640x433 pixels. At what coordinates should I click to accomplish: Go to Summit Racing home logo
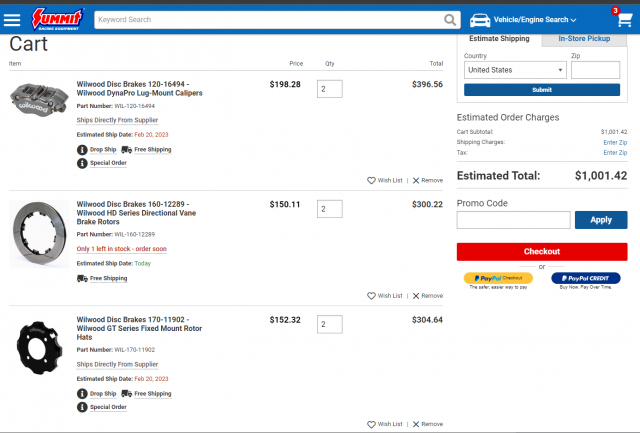pos(58,19)
